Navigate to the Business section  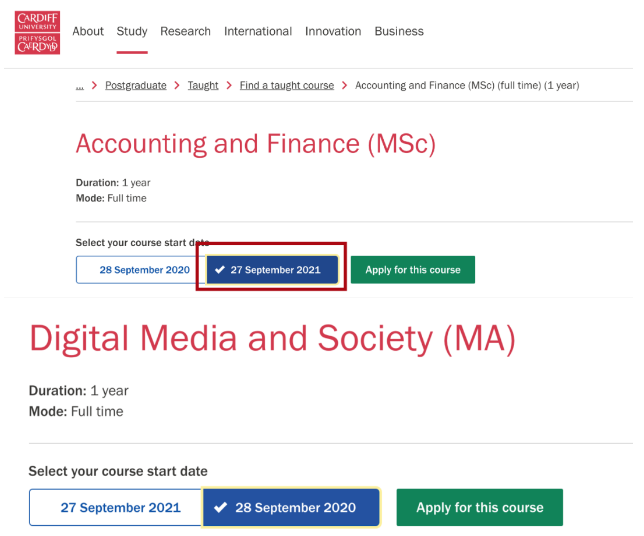coord(399,31)
